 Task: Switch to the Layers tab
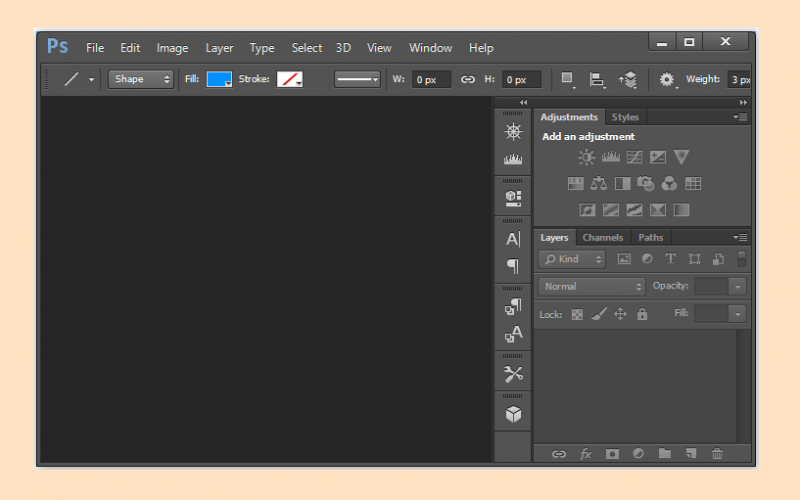[554, 238]
